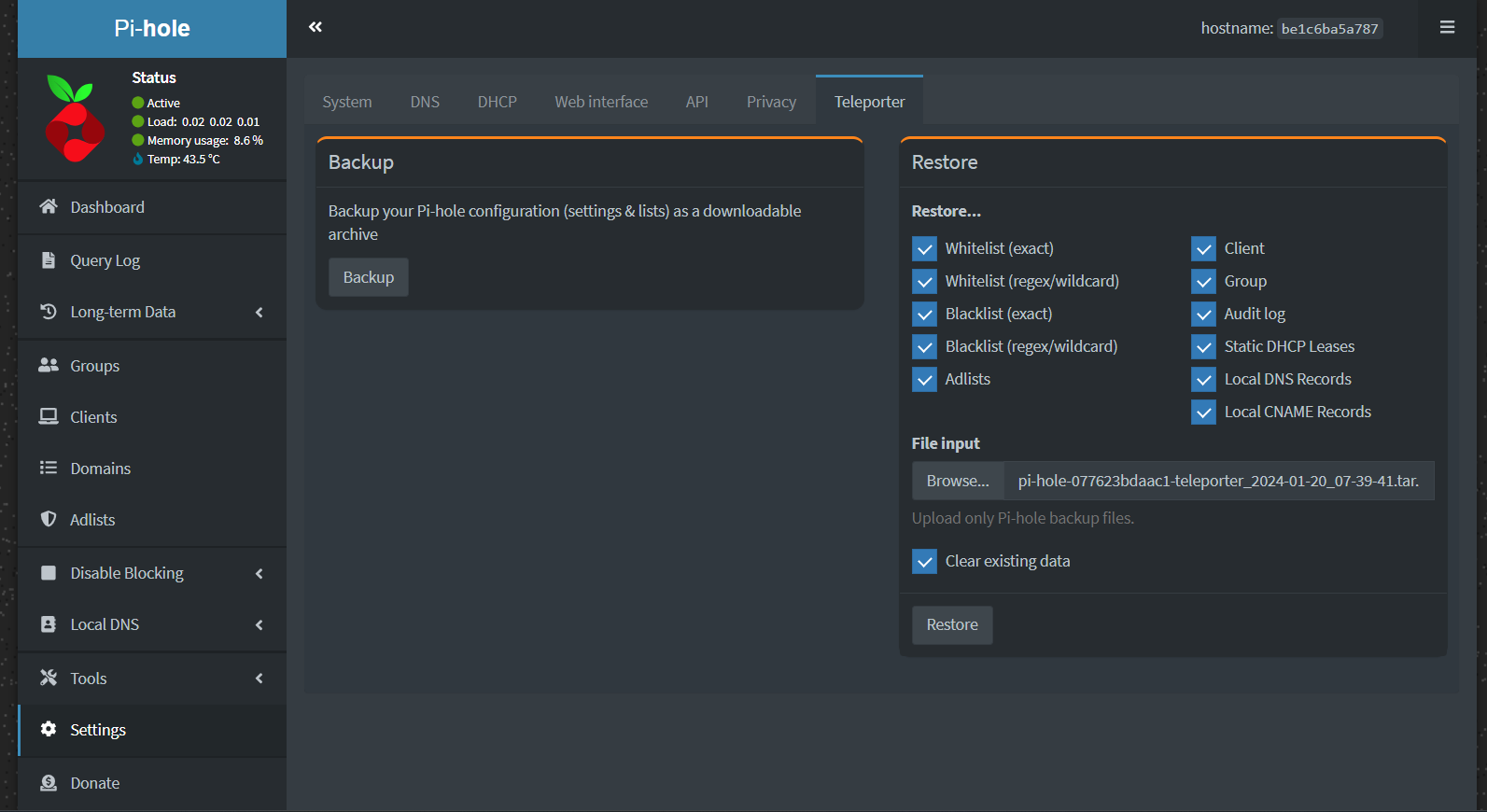
Task: Open the hamburger menu icon
Action: coord(1447,27)
